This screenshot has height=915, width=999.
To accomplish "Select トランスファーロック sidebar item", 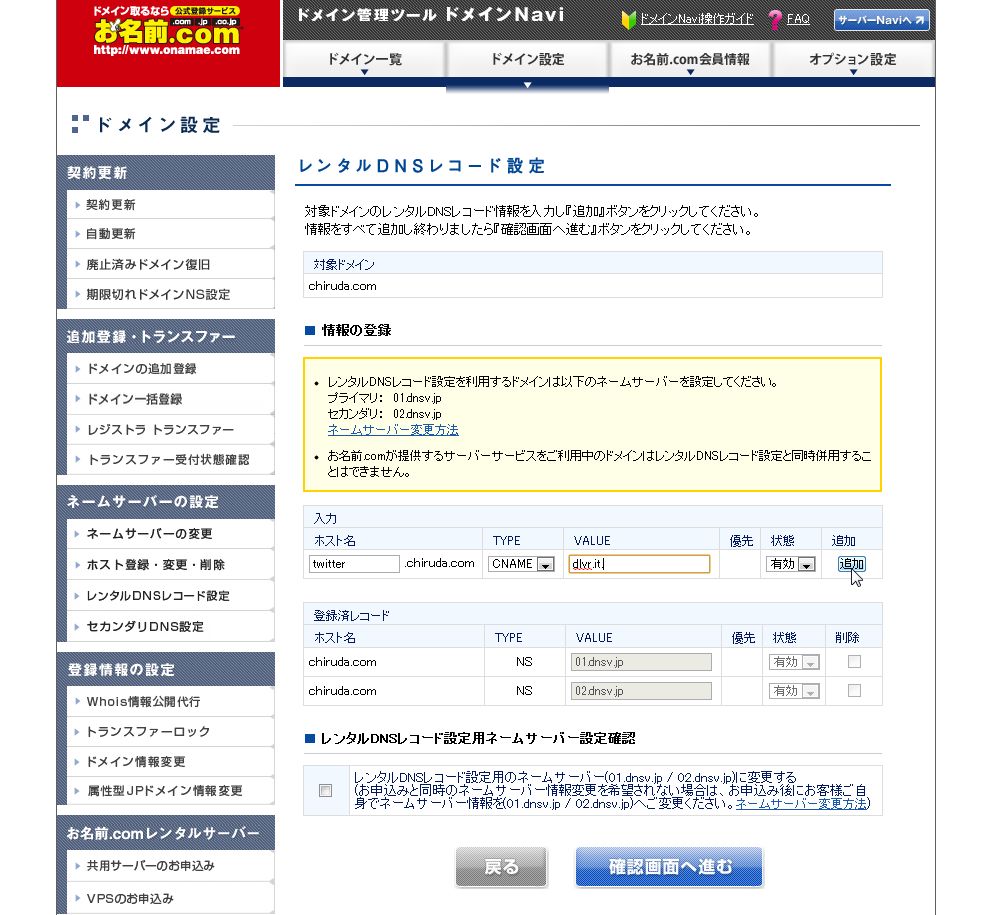I will pyautogui.click(x=170, y=731).
